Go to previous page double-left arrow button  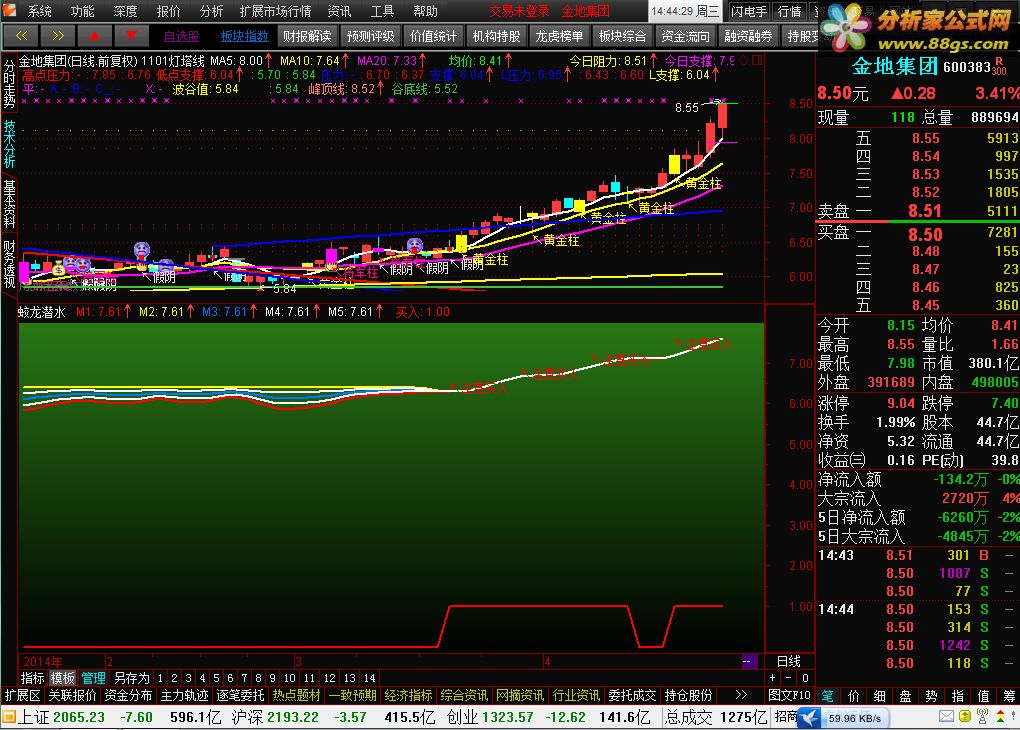click(x=21, y=36)
